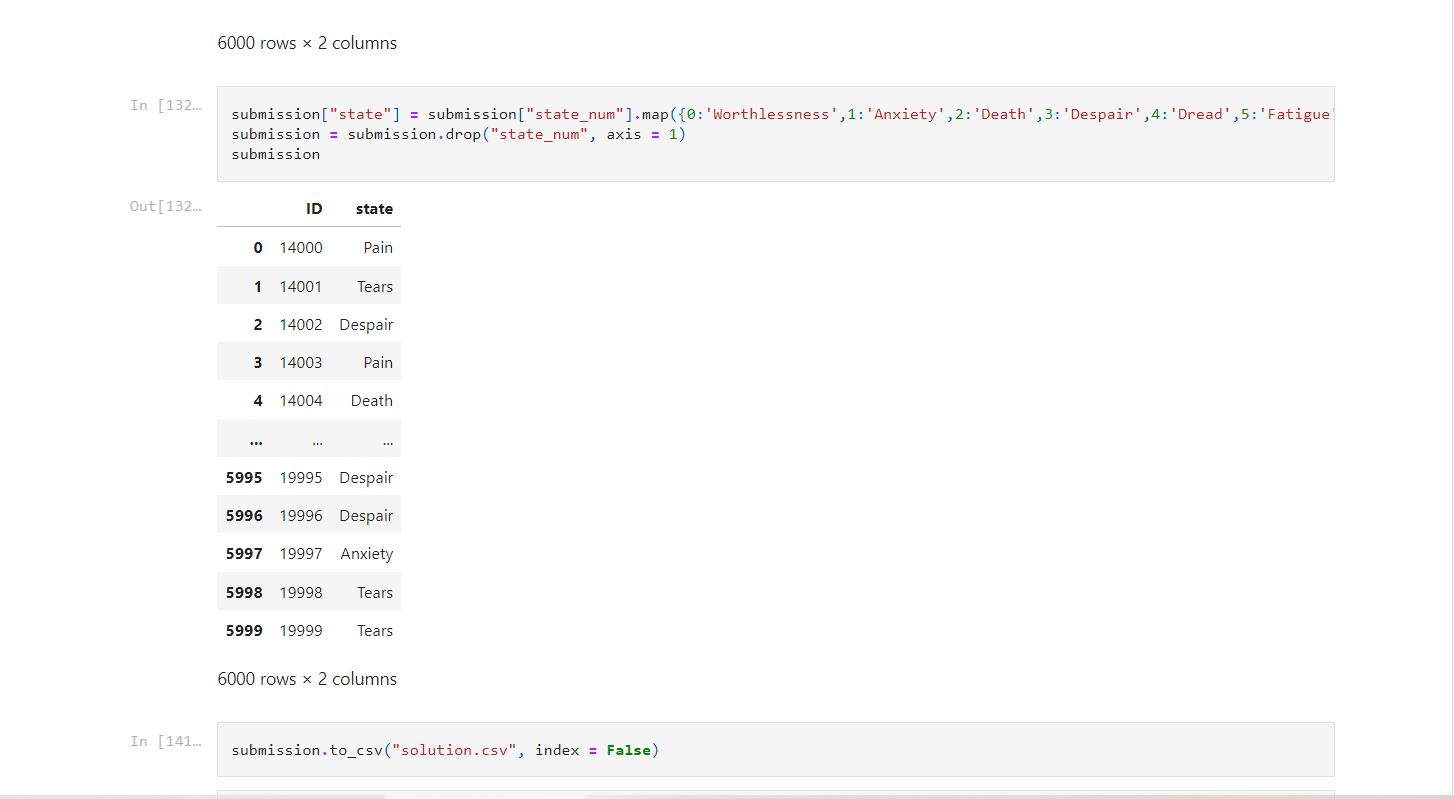
Task: Click row index 5997
Action: tap(244, 553)
